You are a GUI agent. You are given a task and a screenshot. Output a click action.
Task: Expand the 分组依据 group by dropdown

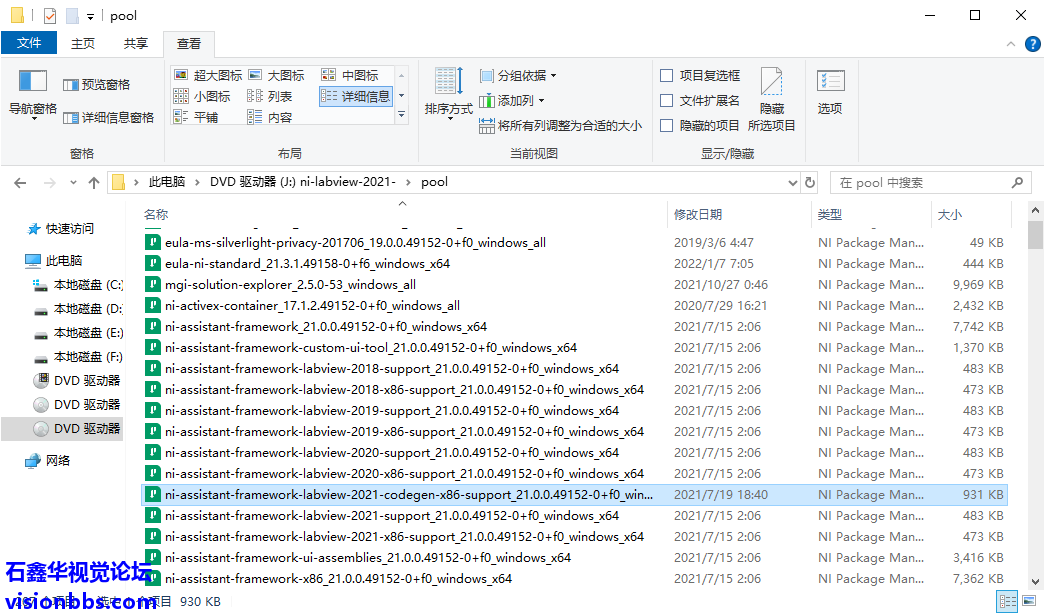click(x=518, y=76)
